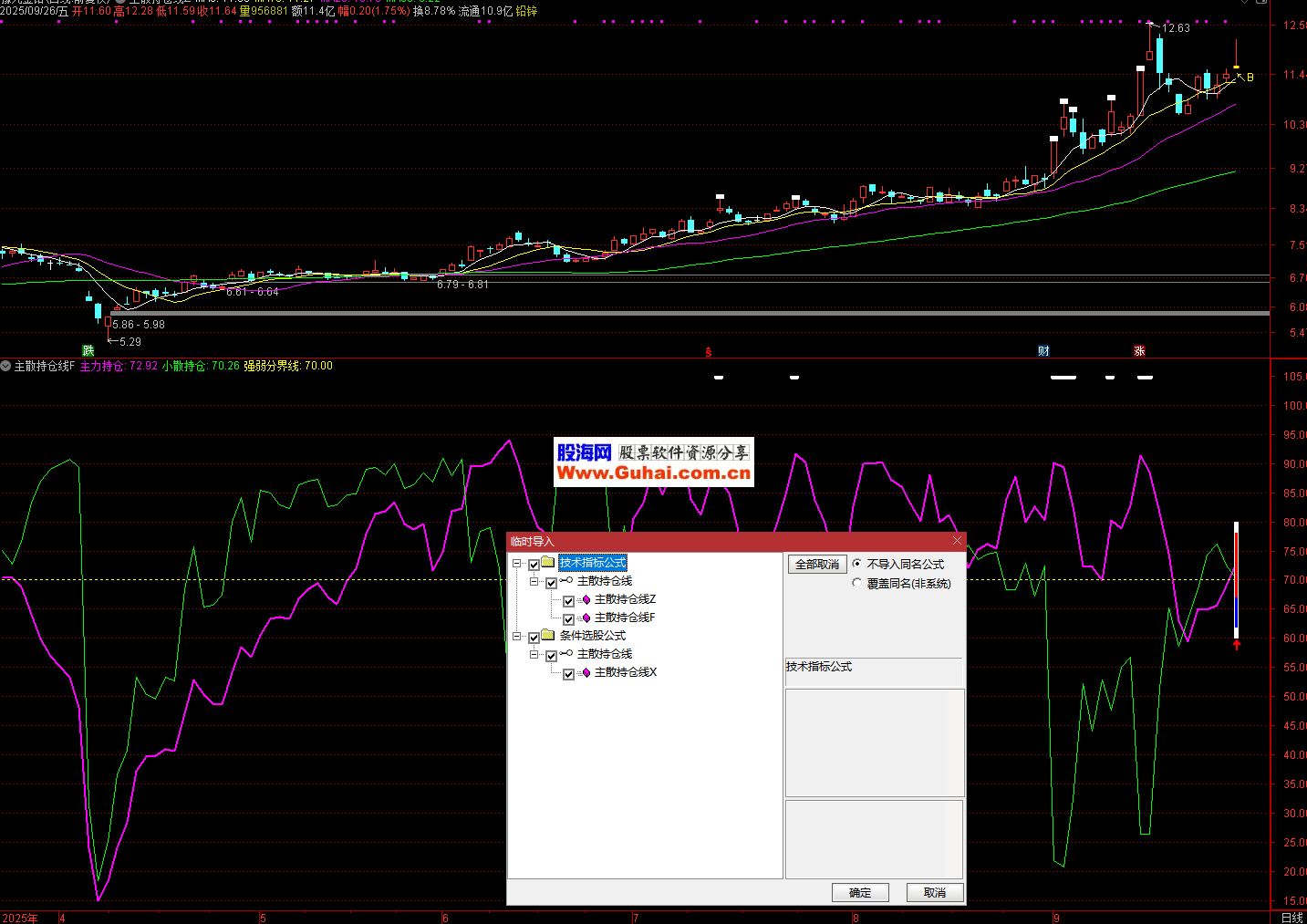Click the 小散持仓: 70.26 readout
The image size is (1307, 924).
[201, 366]
